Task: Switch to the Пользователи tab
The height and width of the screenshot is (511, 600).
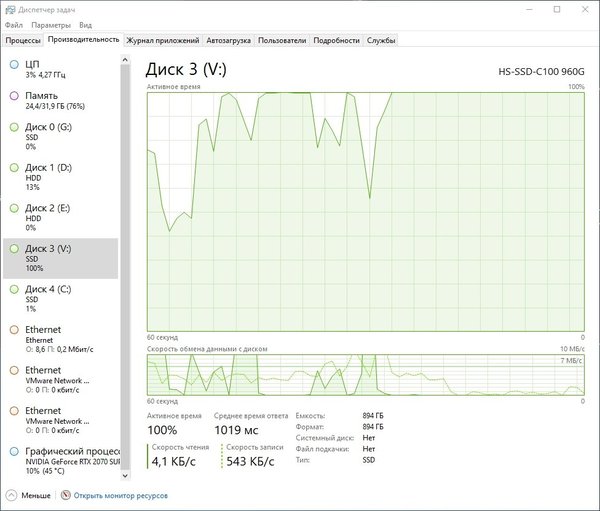Action: 282,40
